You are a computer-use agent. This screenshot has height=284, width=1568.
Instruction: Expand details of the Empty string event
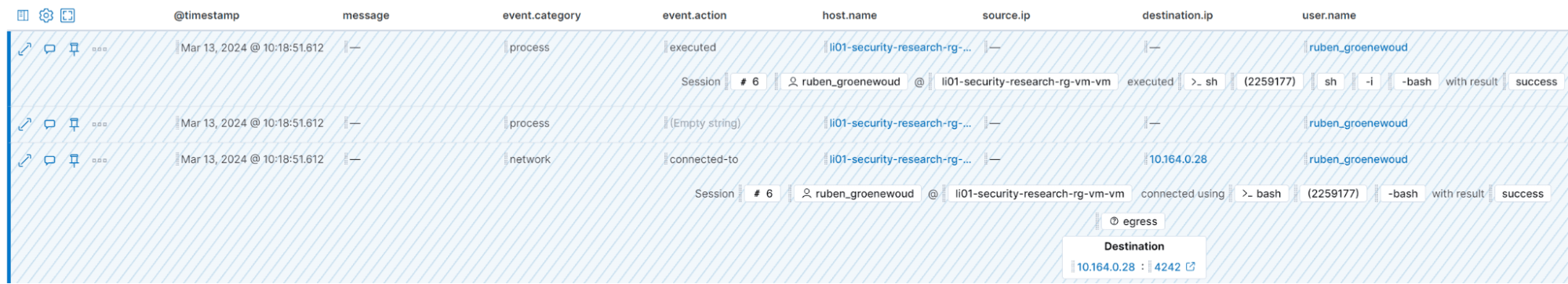coord(24,124)
